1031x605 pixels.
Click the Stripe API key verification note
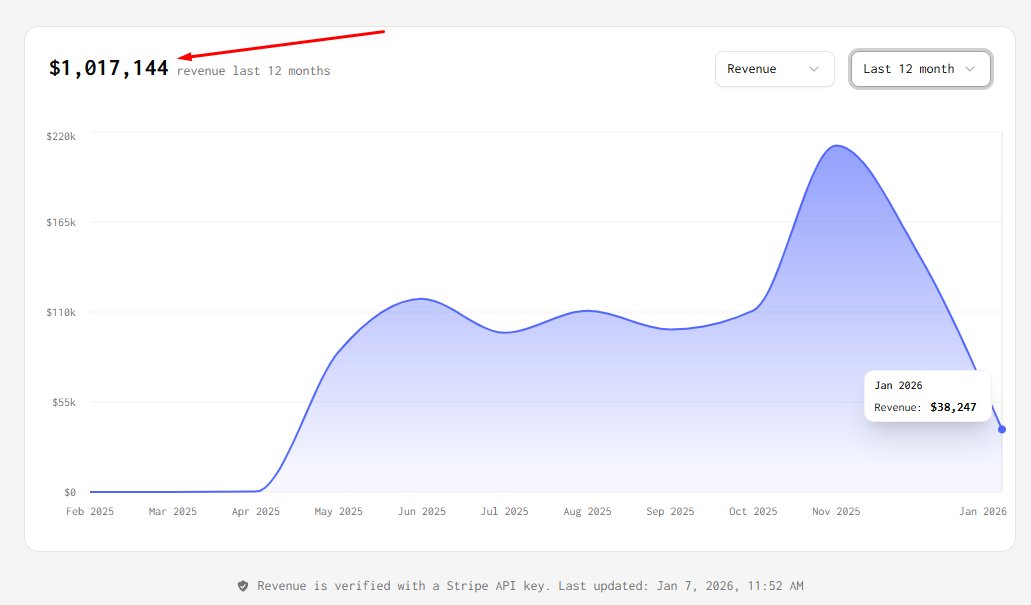pyautogui.click(x=530, y=586)
